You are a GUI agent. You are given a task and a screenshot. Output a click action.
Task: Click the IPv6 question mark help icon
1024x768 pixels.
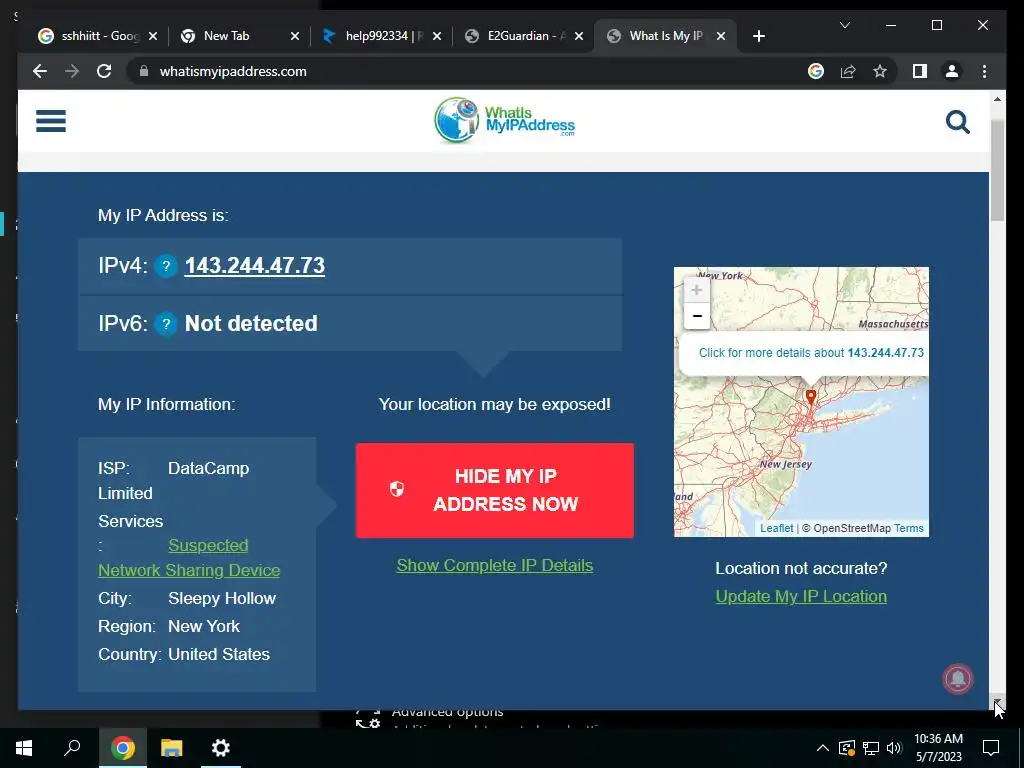pos(166,323)
